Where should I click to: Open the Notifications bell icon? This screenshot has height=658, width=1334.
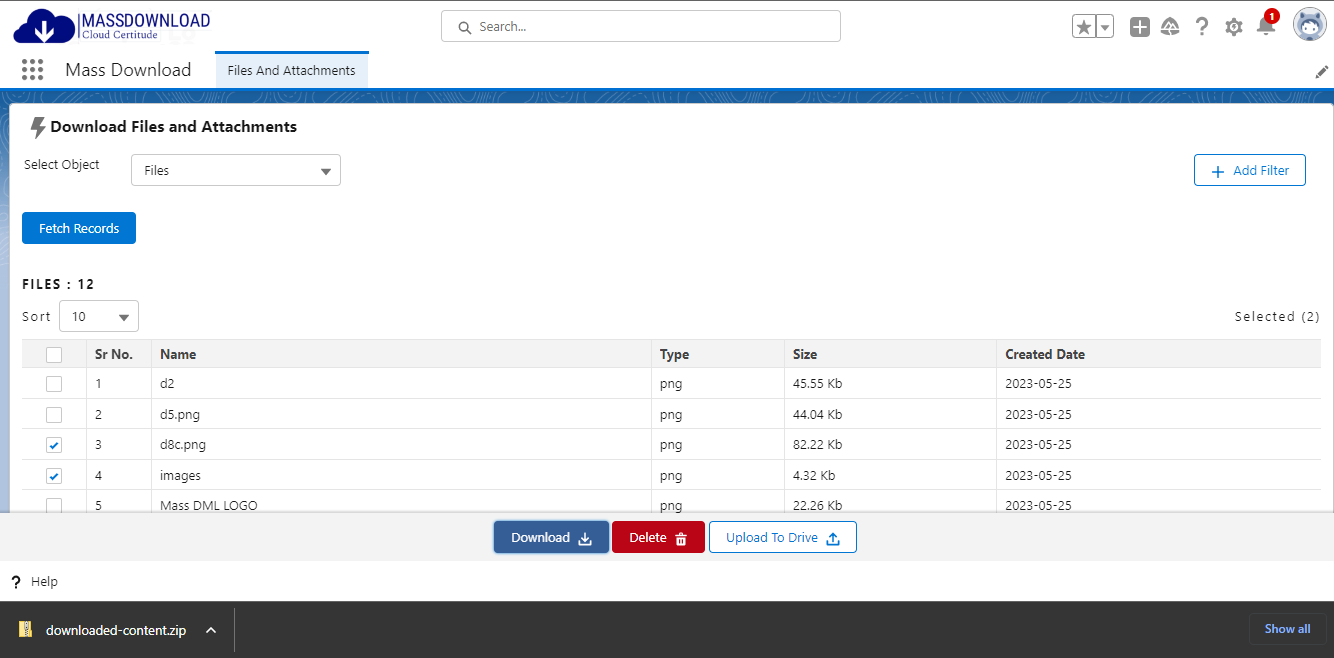pos(1265,27)
